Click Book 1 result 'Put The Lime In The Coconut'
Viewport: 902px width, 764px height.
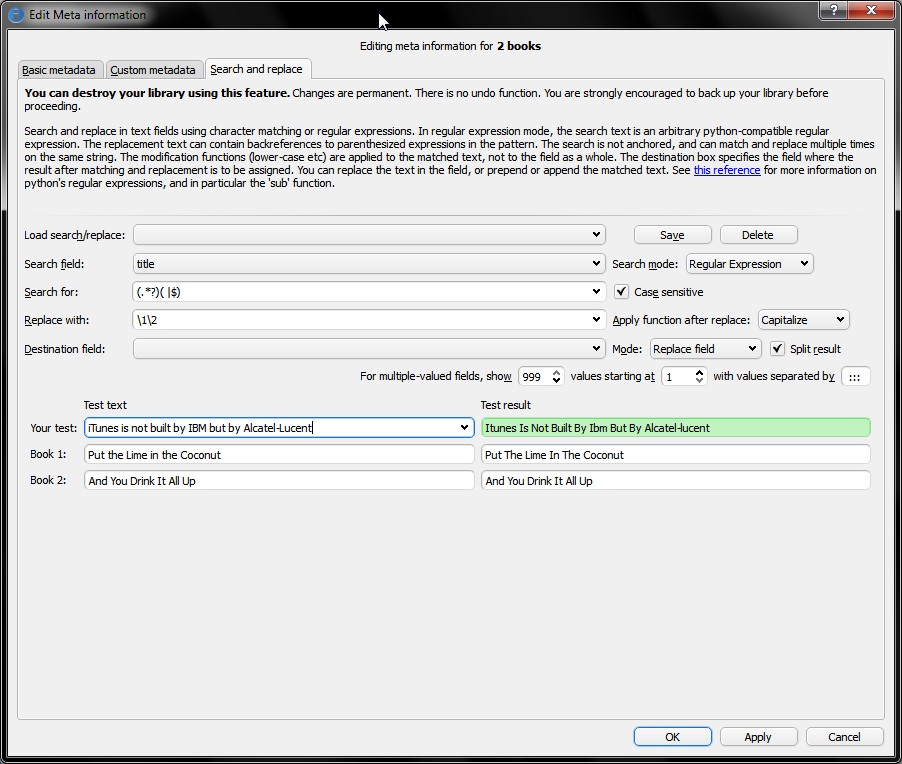[x=675, y=454]
